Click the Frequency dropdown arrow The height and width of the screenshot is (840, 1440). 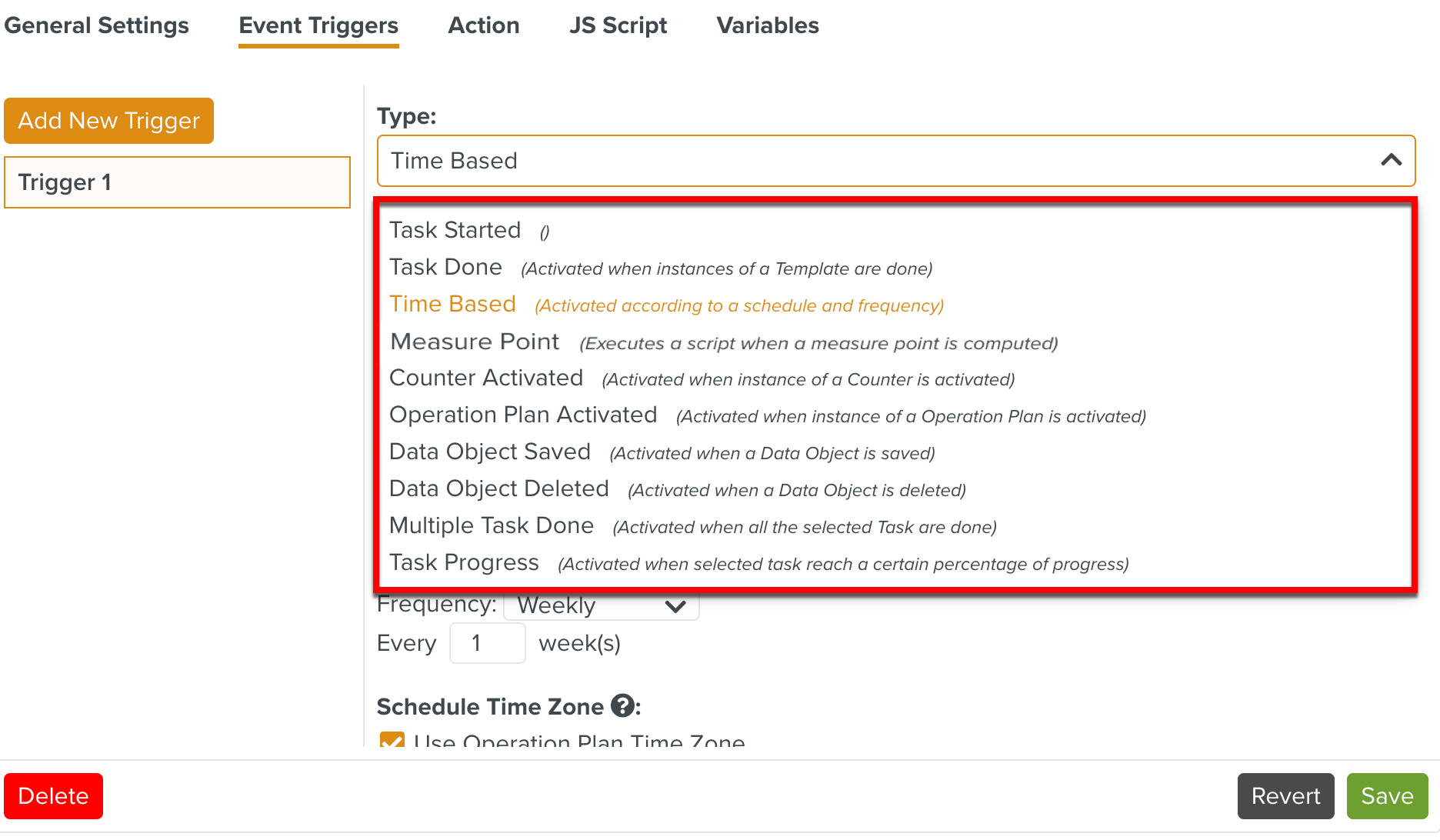click(675, 607)
